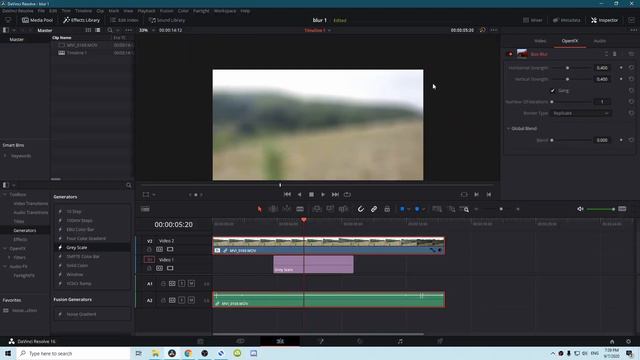Image resolution: width=640 pixels, height=360 pixels.
Task: Toggle the Gang checkbox
Action: pyautogui.click(x=553, y=91)
